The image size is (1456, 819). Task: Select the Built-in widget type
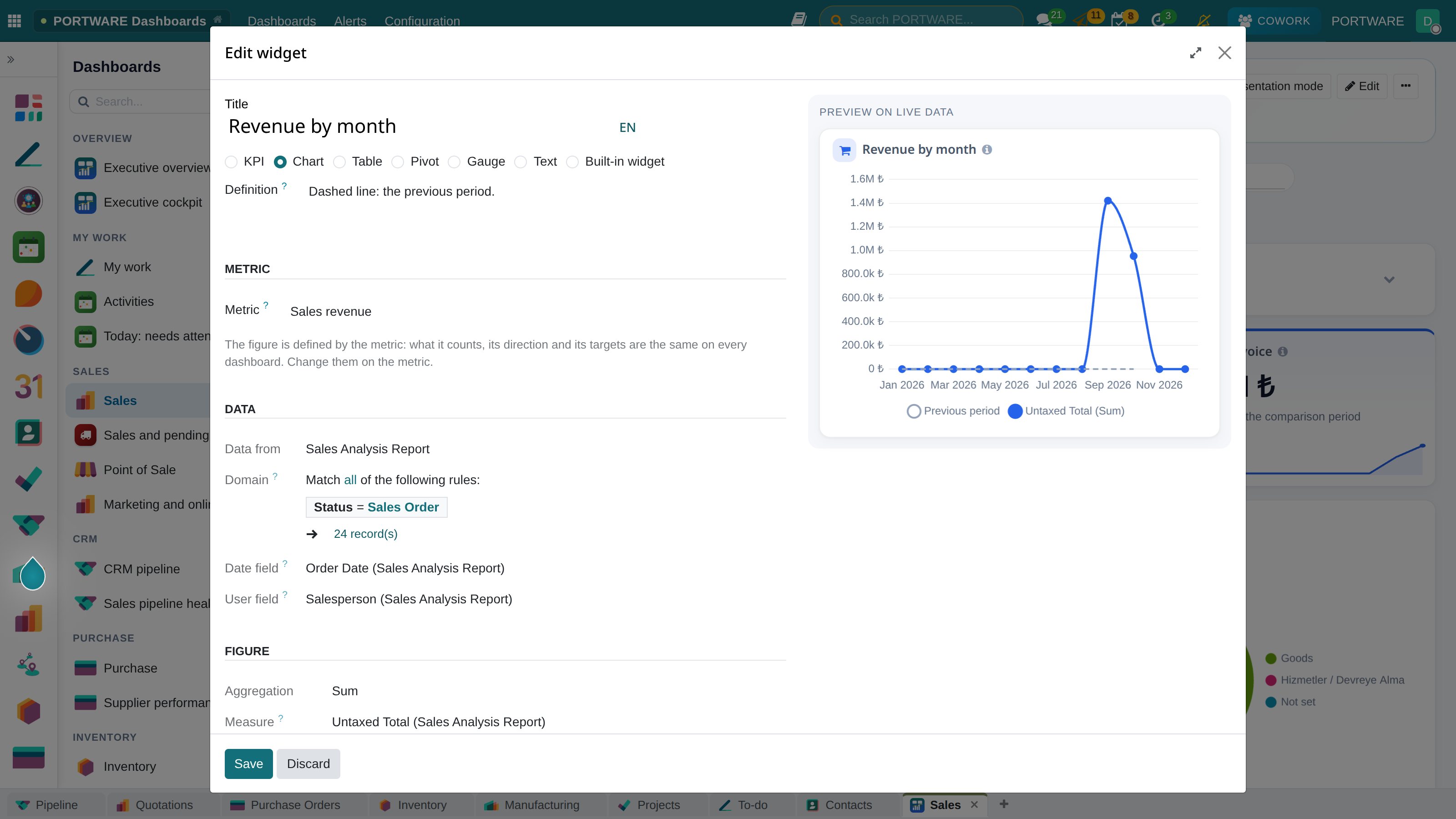(572, 162)
